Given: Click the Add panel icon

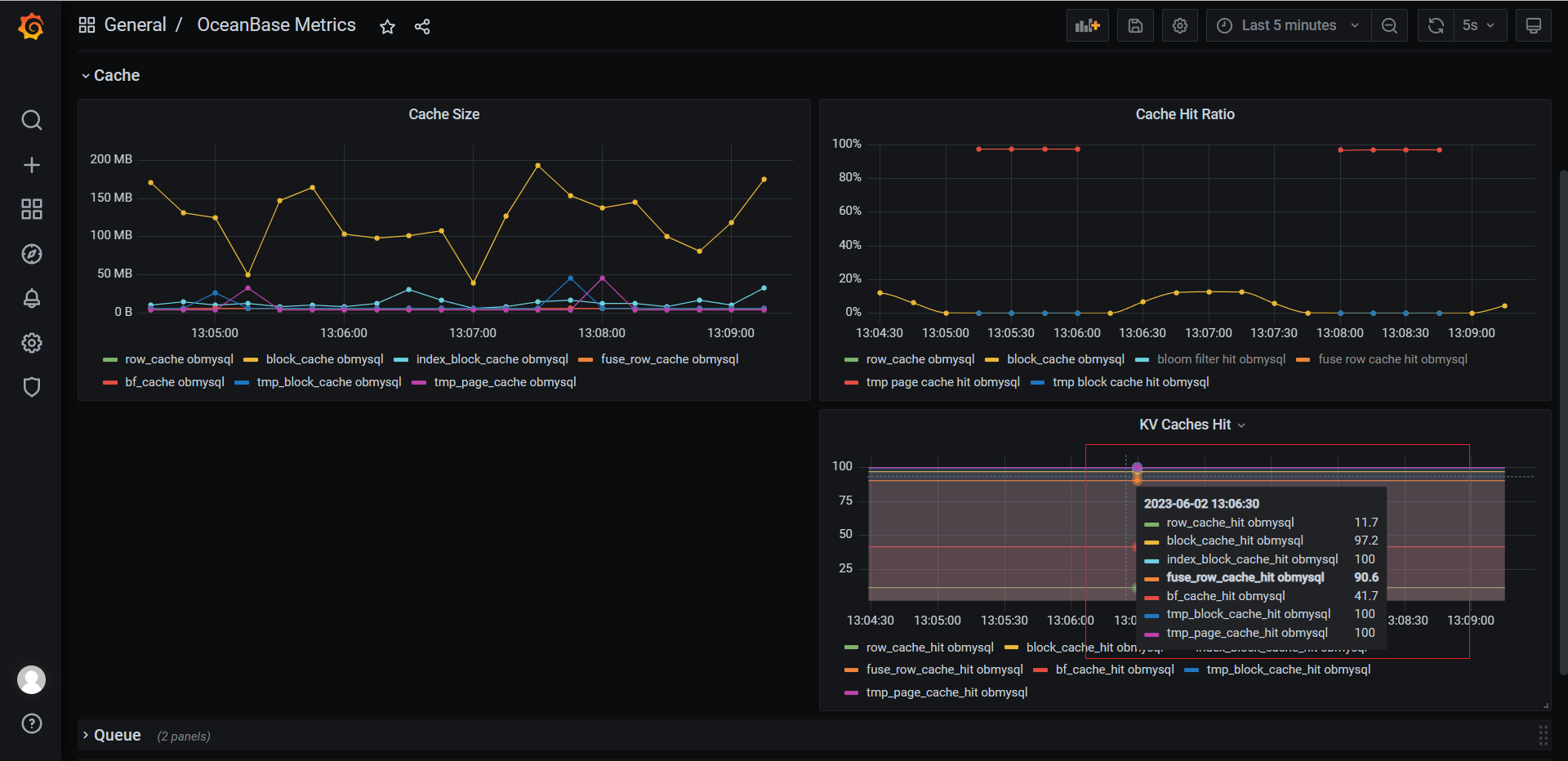Looking at the screenshot, I should pos(1087,25).
